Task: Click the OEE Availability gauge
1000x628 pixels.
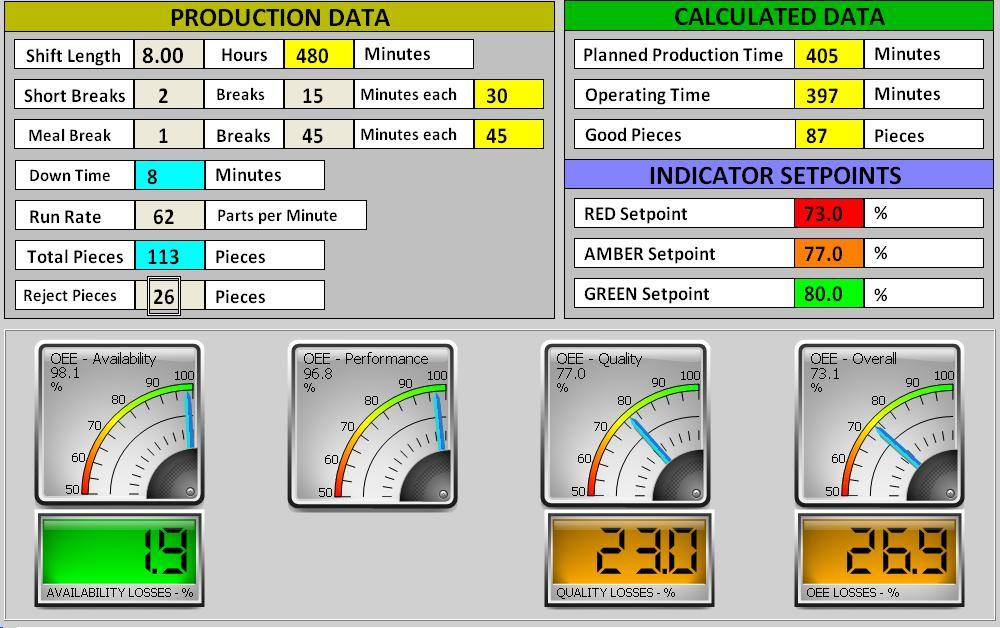Action: tap(119, 423)
